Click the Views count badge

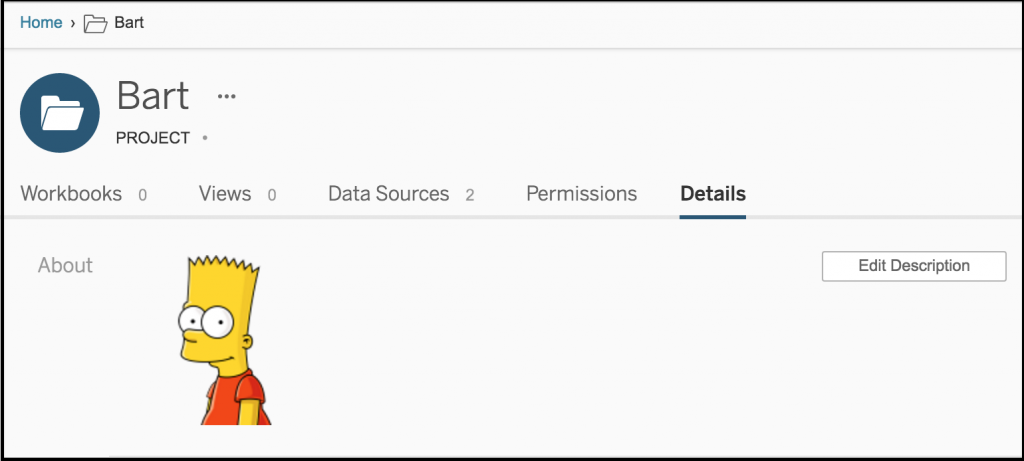[x=272, y=195]
